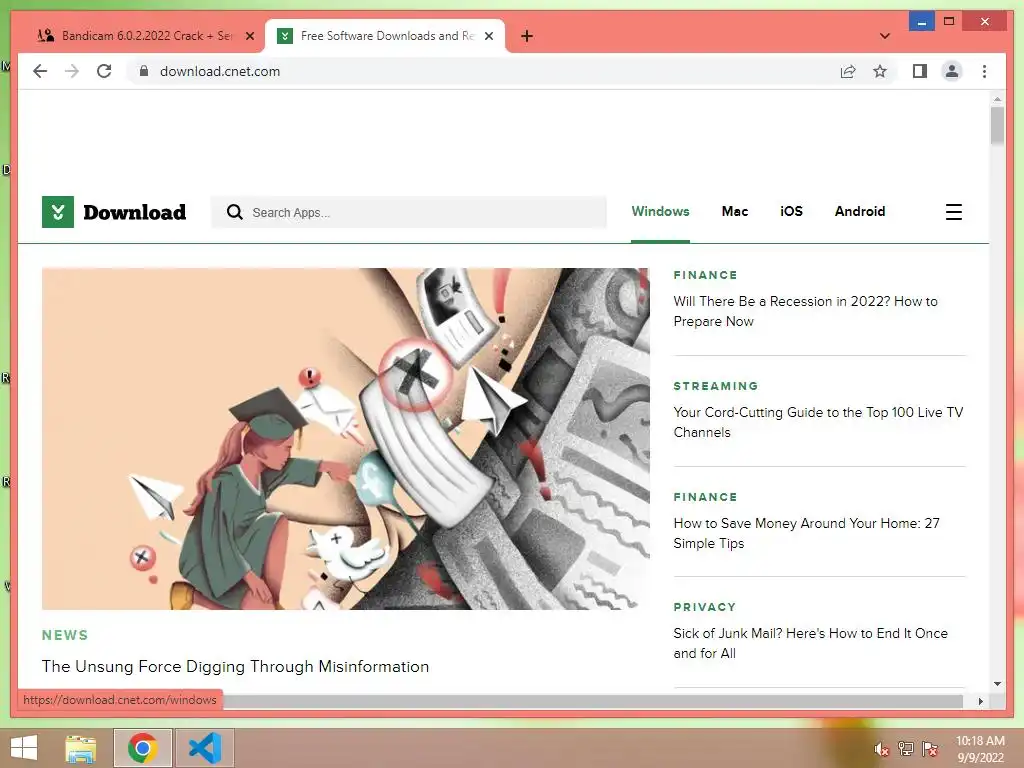The height and width of the screenshot is (768, 1024).
Task: Open Chrome's three-dot menu
Action: (984, 71)
